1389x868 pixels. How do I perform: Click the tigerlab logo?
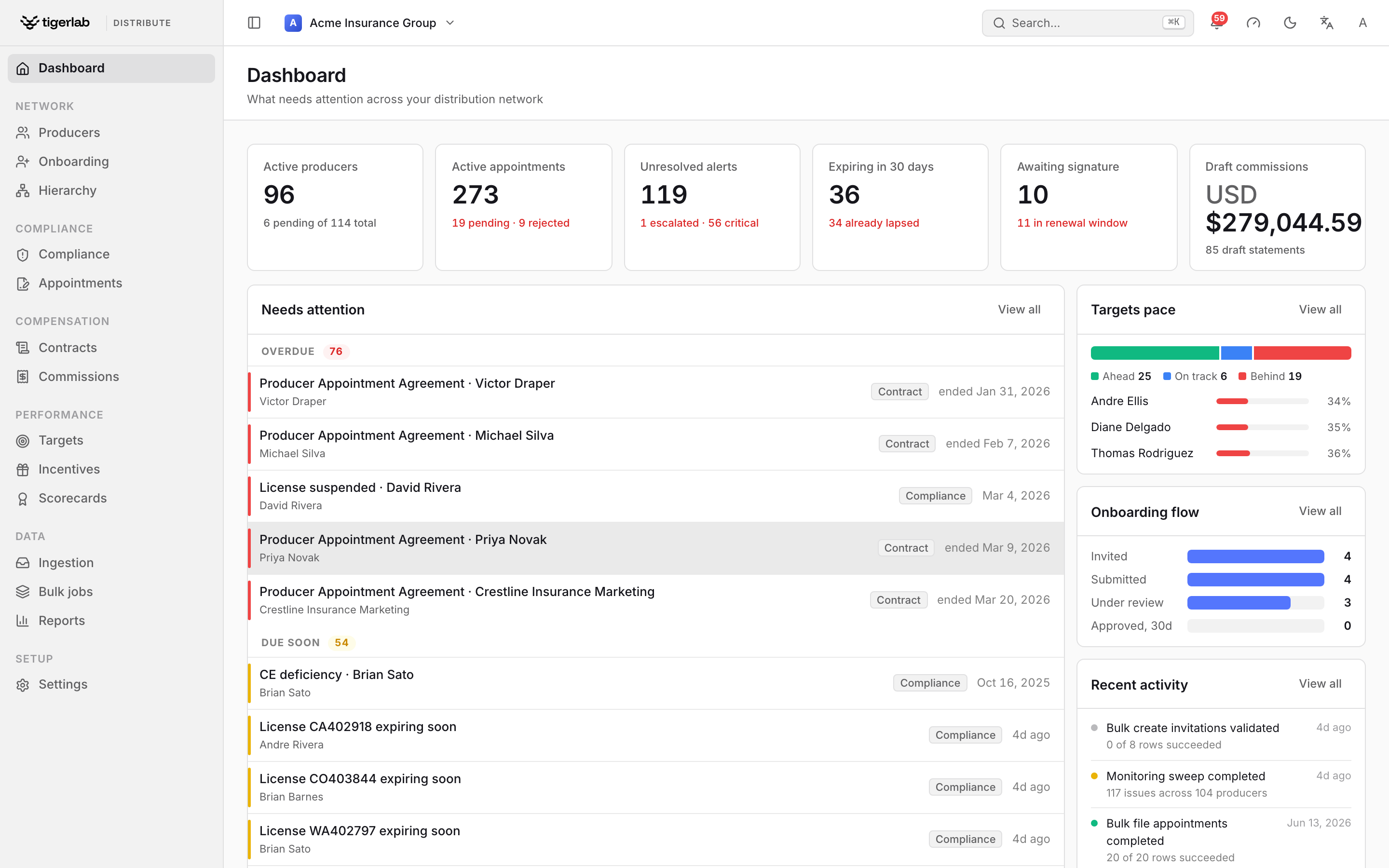coord(54,22)
